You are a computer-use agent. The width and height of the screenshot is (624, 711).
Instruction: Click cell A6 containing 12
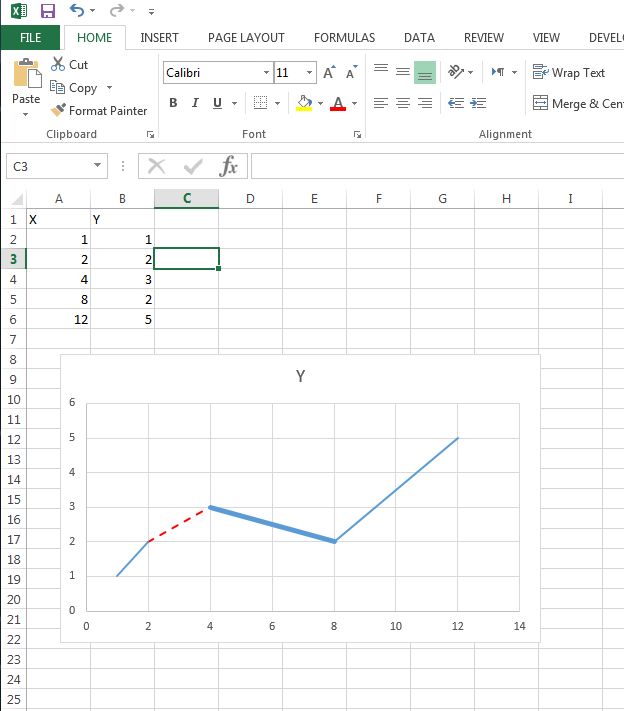click(58, 320)
